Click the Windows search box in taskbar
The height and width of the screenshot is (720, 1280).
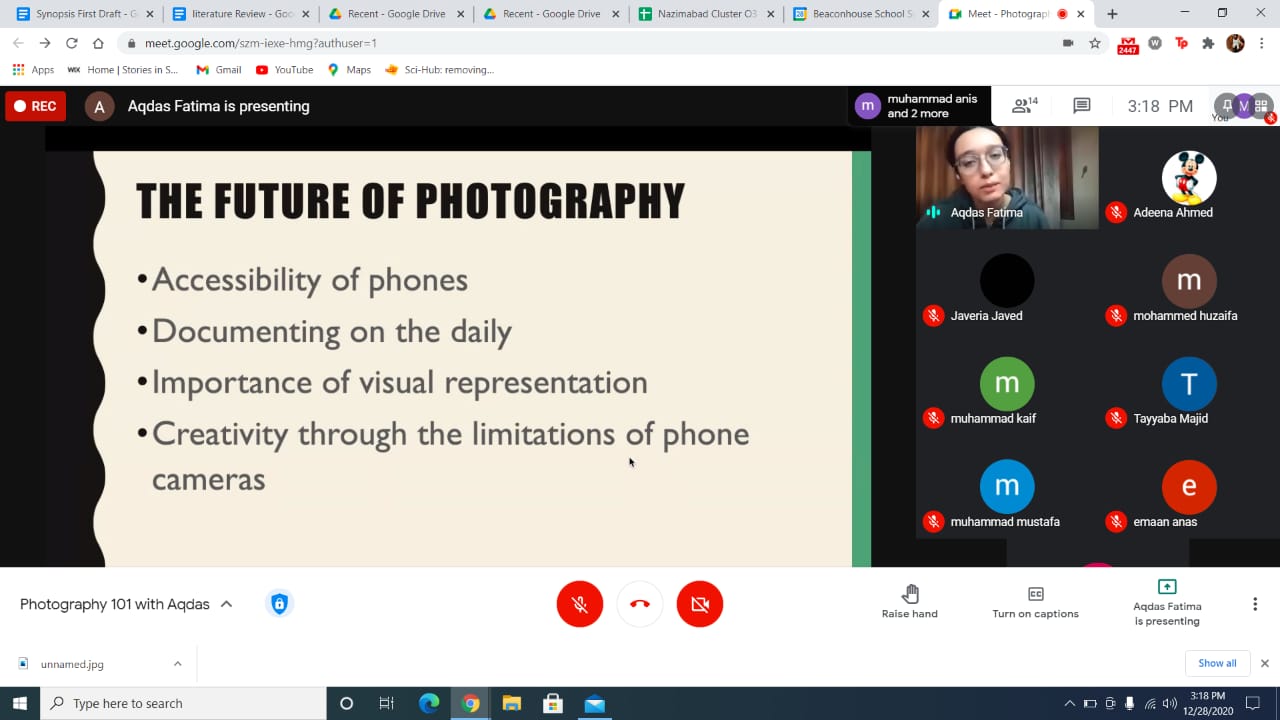click(183, 703)
